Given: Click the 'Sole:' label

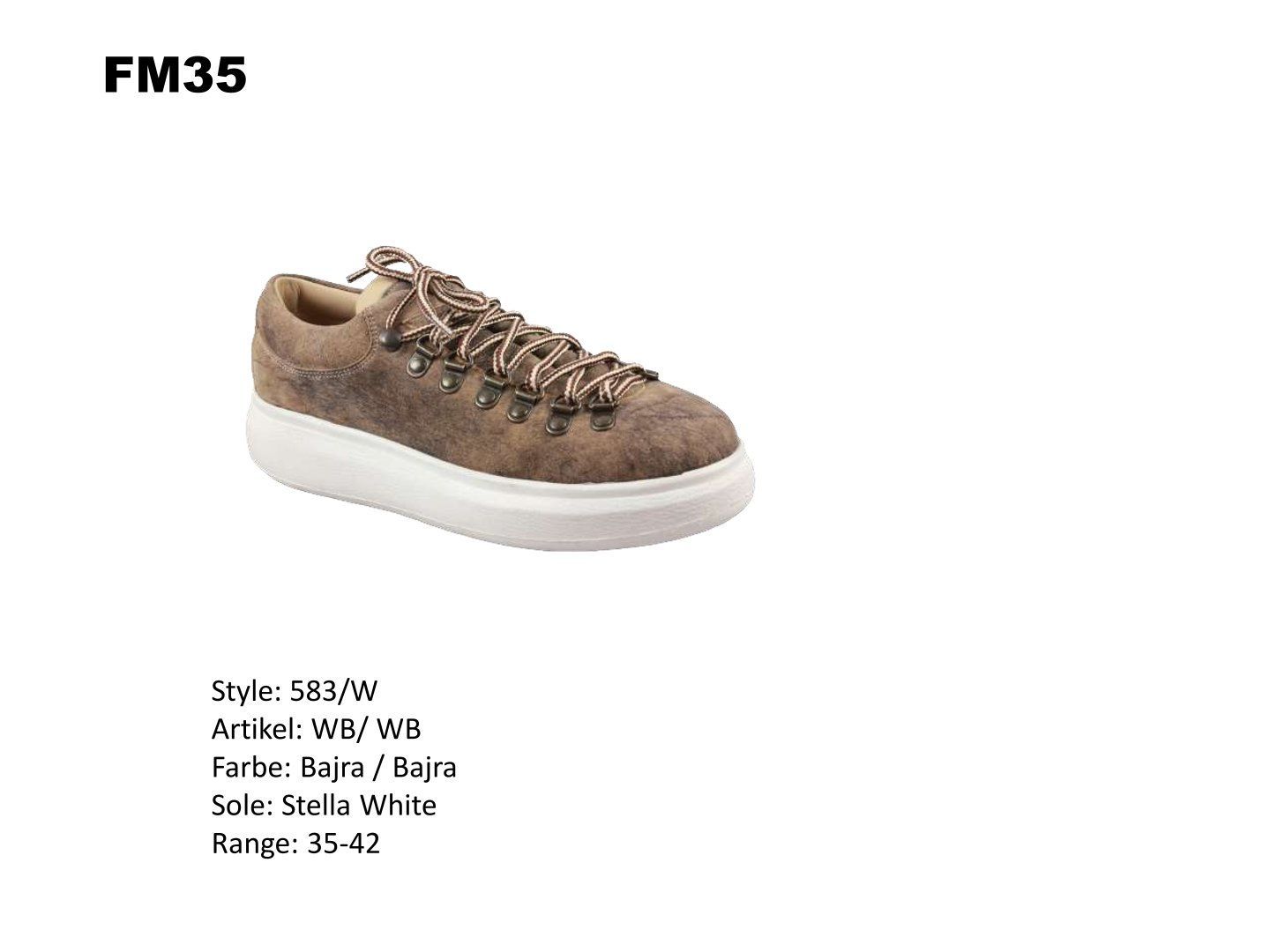Looking at the screenshot, I should 243,806.
